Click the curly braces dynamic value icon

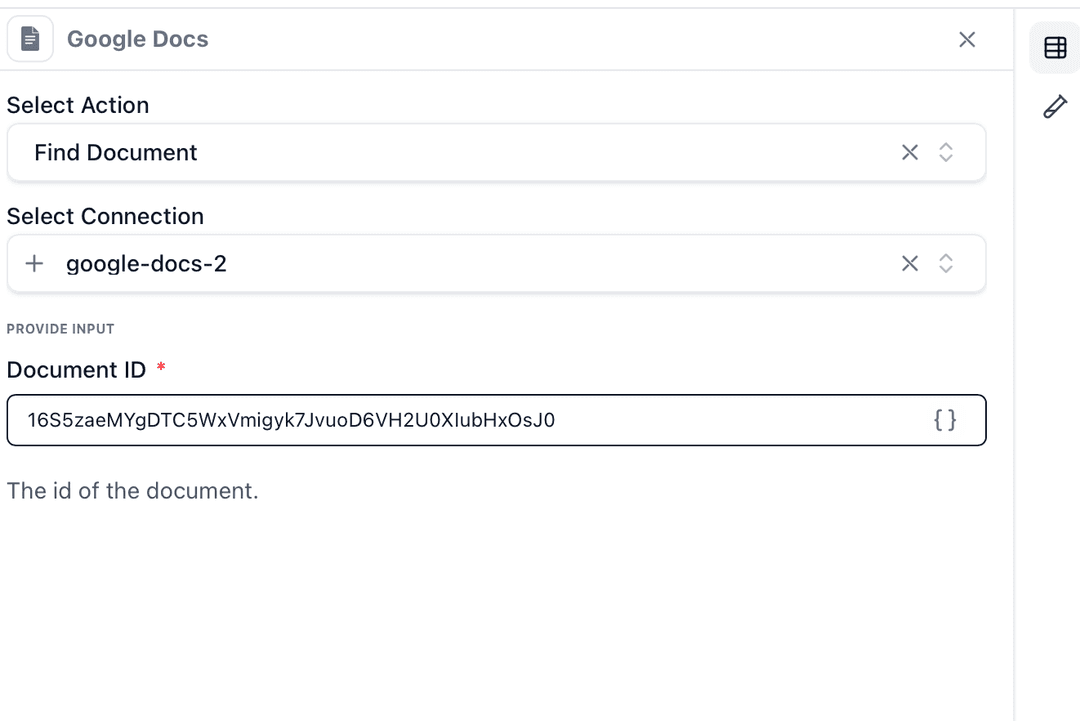pyautogui.click(x=945, y=420)
